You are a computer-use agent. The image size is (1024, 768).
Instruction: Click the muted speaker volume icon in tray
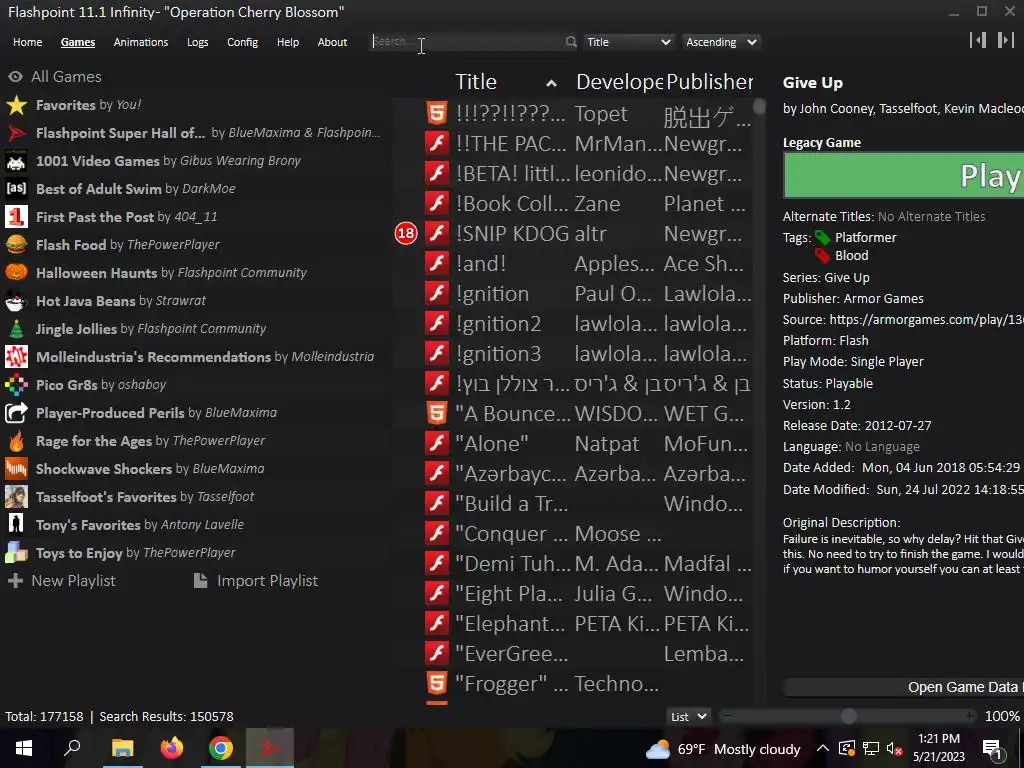point(895,749)
